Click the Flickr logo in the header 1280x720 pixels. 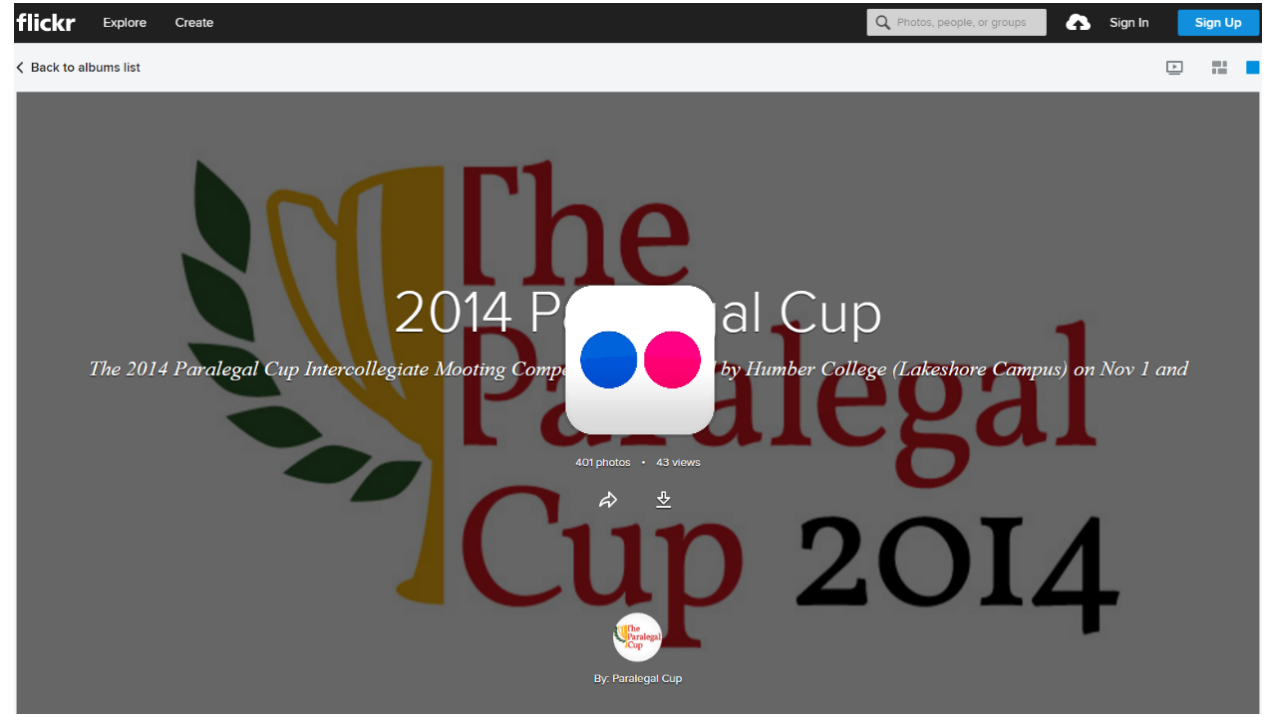46,22
